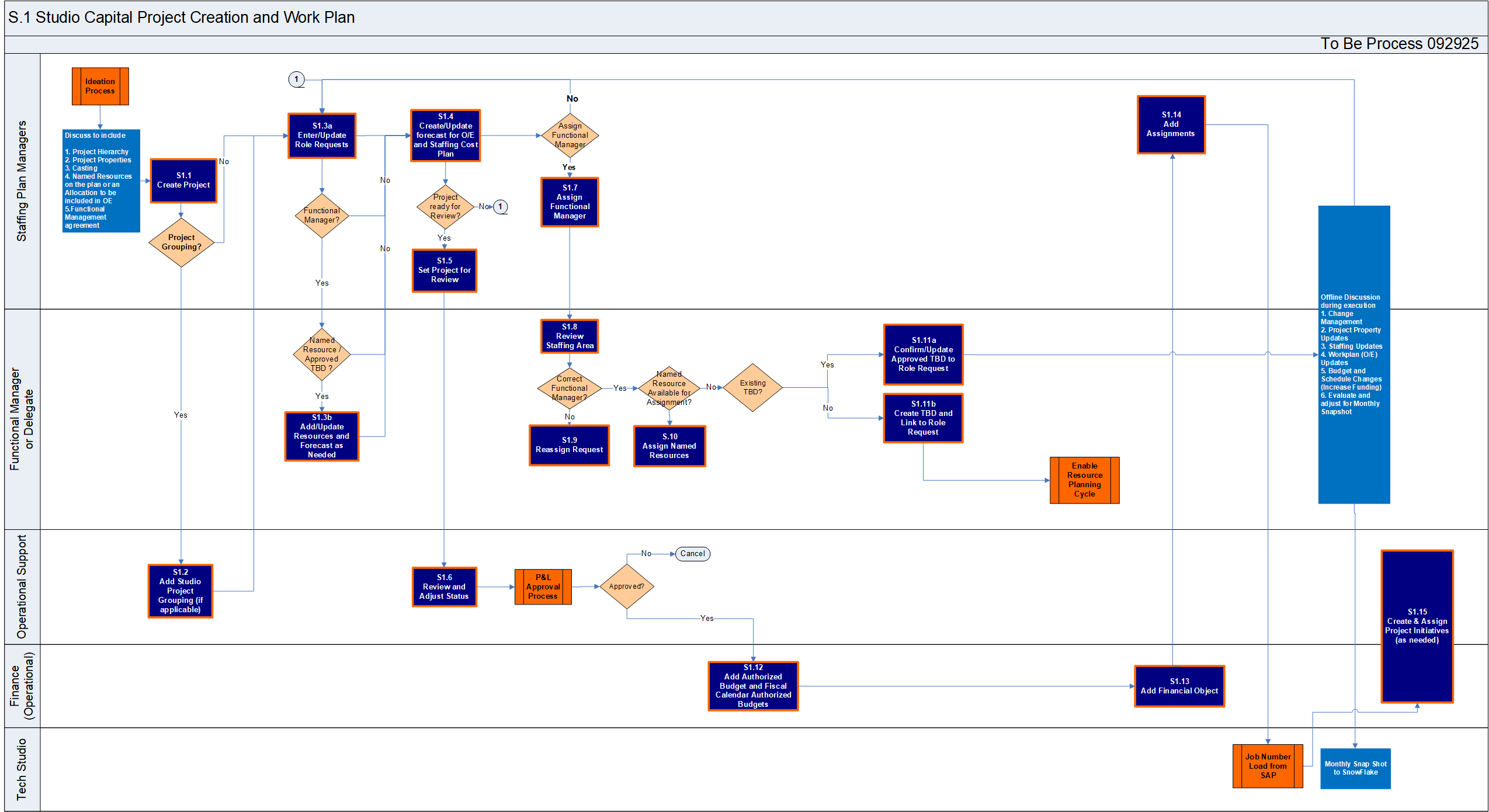
Task: Select the Tech Studio swimlane header
Action: (x=22, y=769)
